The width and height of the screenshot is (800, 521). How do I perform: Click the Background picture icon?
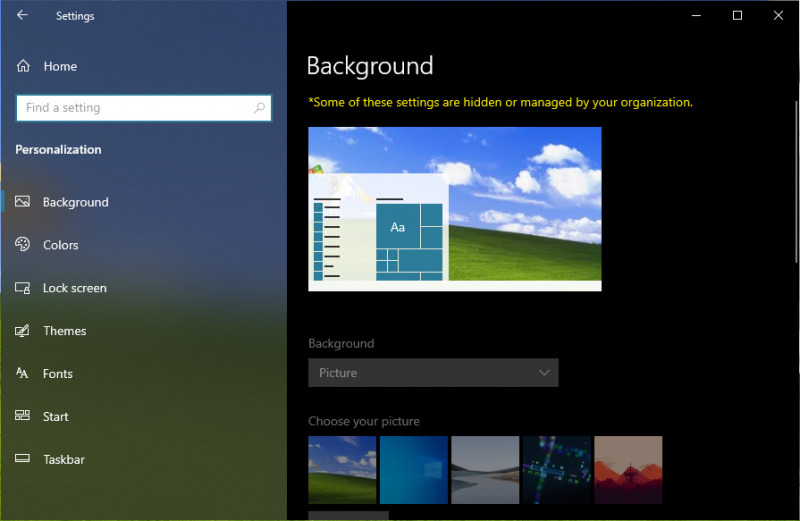(x=22, y=202)
